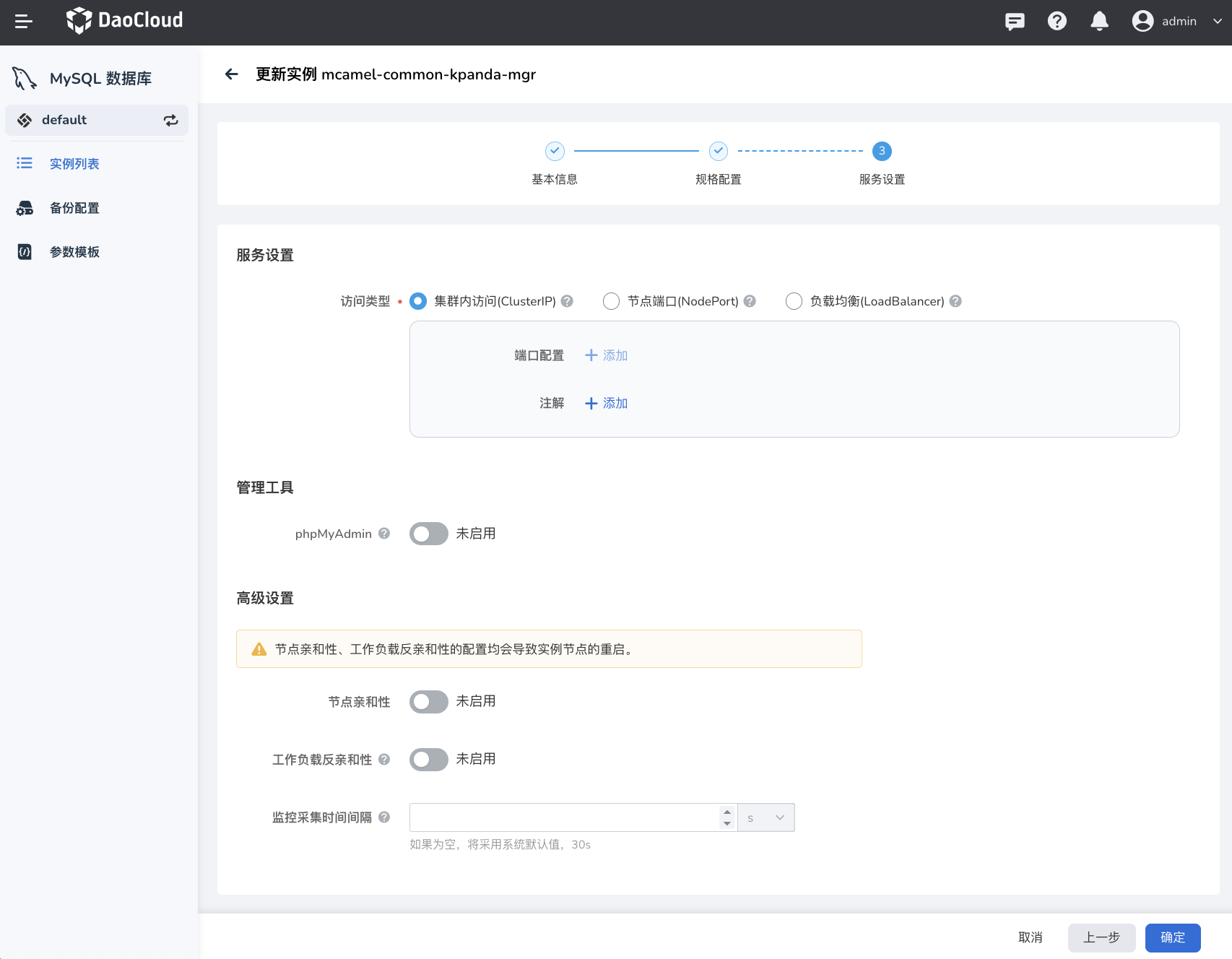This screenshot has width=1232, height=959.
Task: Click the monitoring interval input field
Action: click(563, 818)
